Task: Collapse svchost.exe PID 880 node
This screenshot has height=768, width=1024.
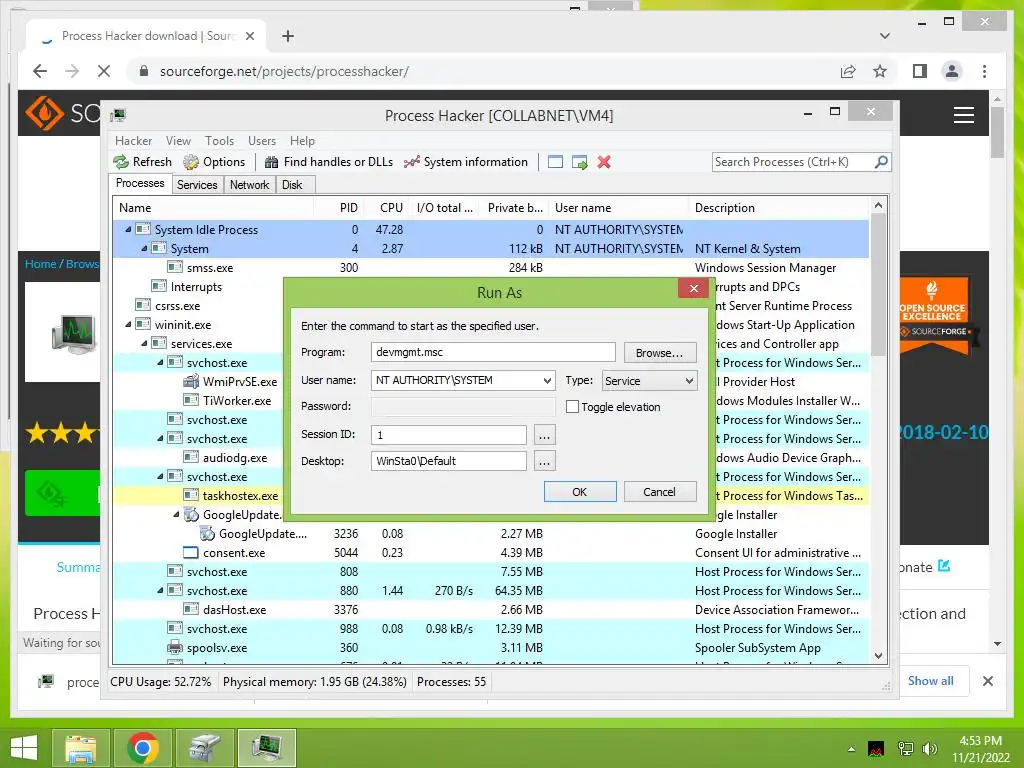Action: (x=160, y=590)
